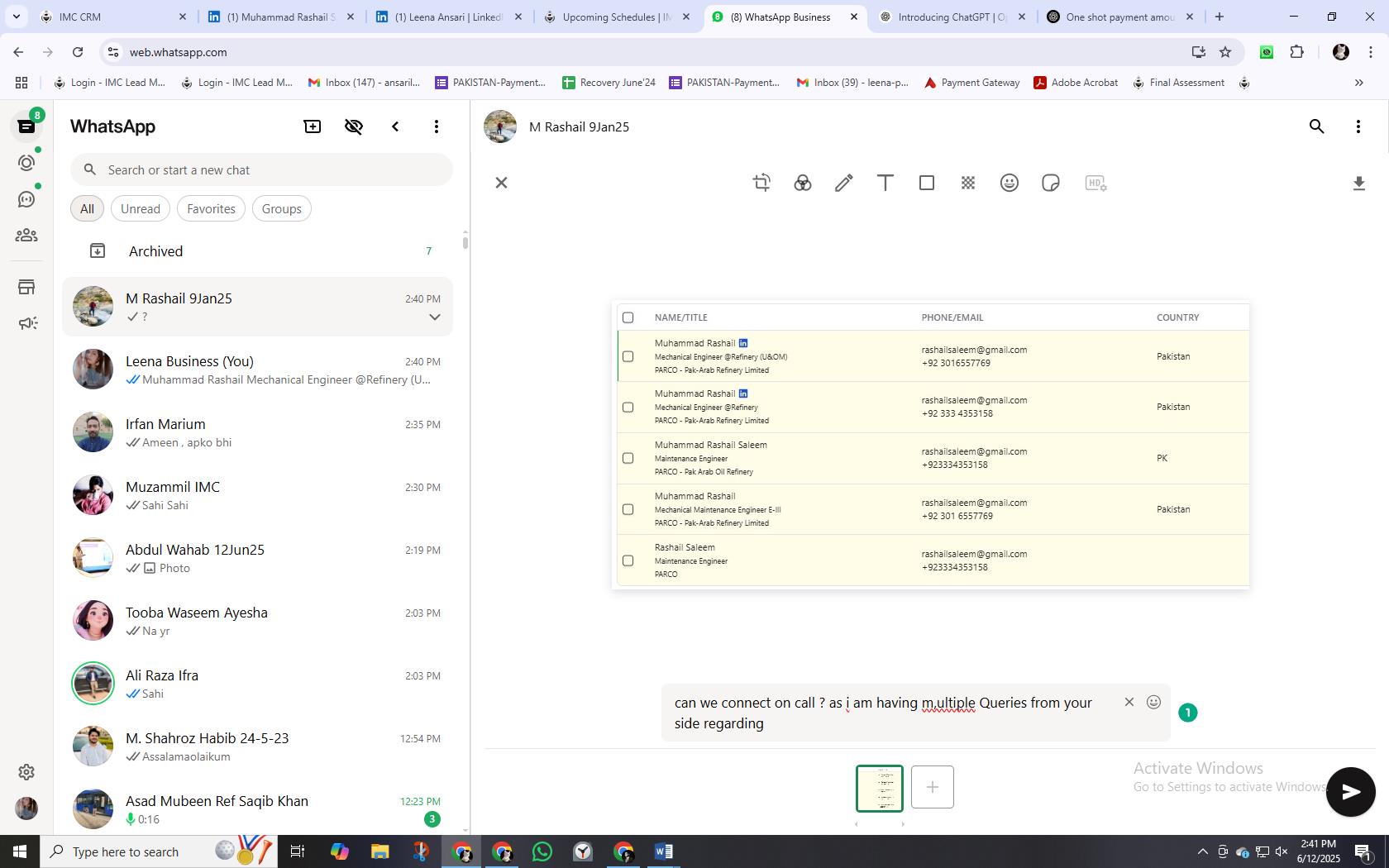Open Irfan Marium chat

[257, 432]
